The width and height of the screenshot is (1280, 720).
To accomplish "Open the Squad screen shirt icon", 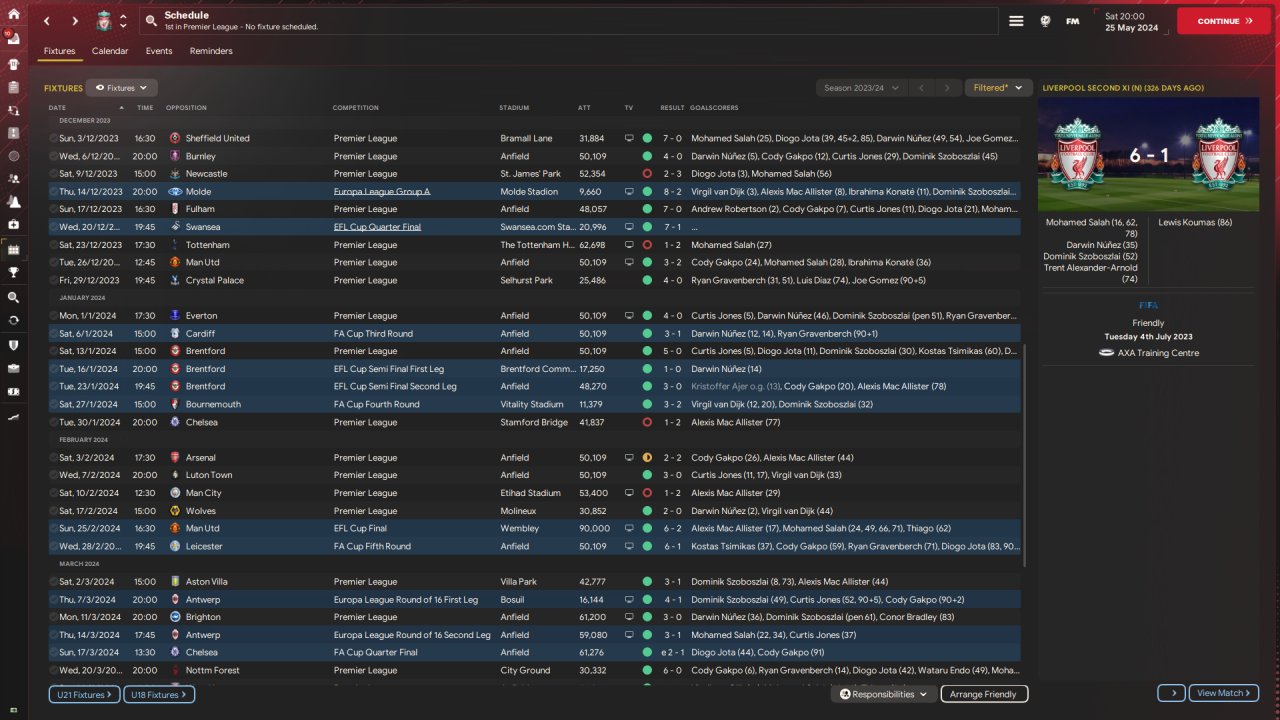I will pyautogui.click(x=14, y=62).
